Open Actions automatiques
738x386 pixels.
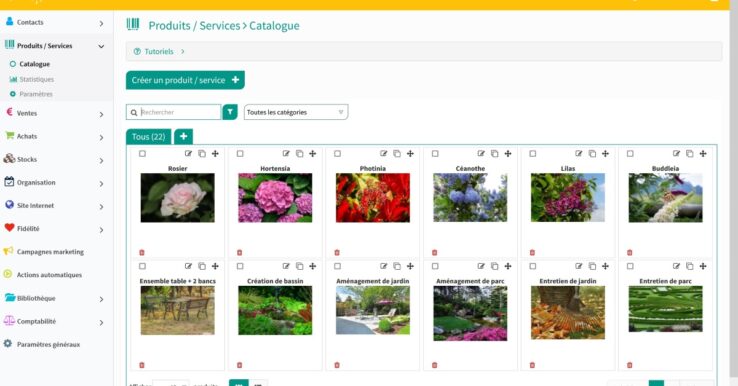pyautogui.click(x=49, y=275)
